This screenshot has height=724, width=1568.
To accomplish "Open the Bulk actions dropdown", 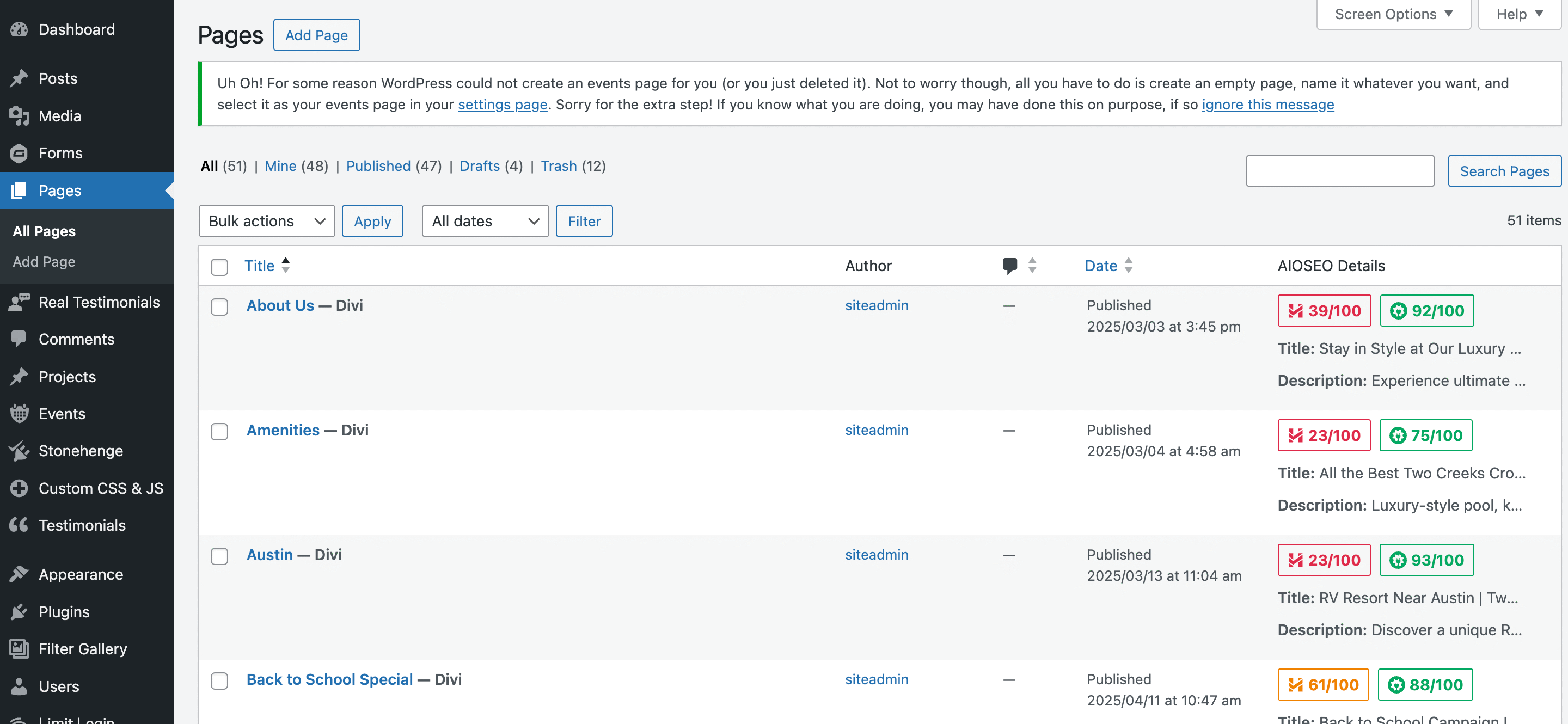I will (267, 221).
